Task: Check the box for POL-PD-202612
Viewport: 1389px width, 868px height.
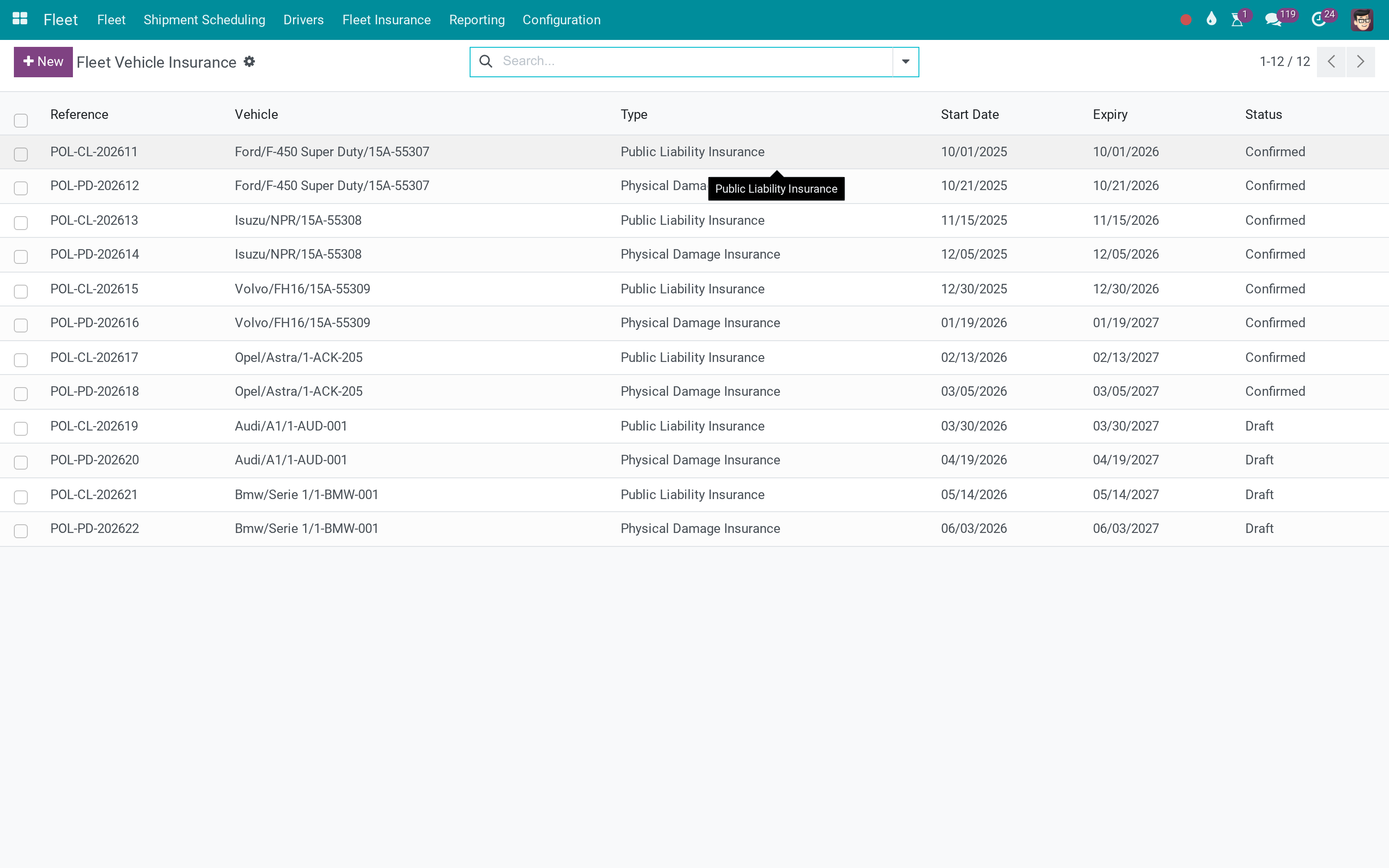Action: pyautogui.click(x=21, y=188)
